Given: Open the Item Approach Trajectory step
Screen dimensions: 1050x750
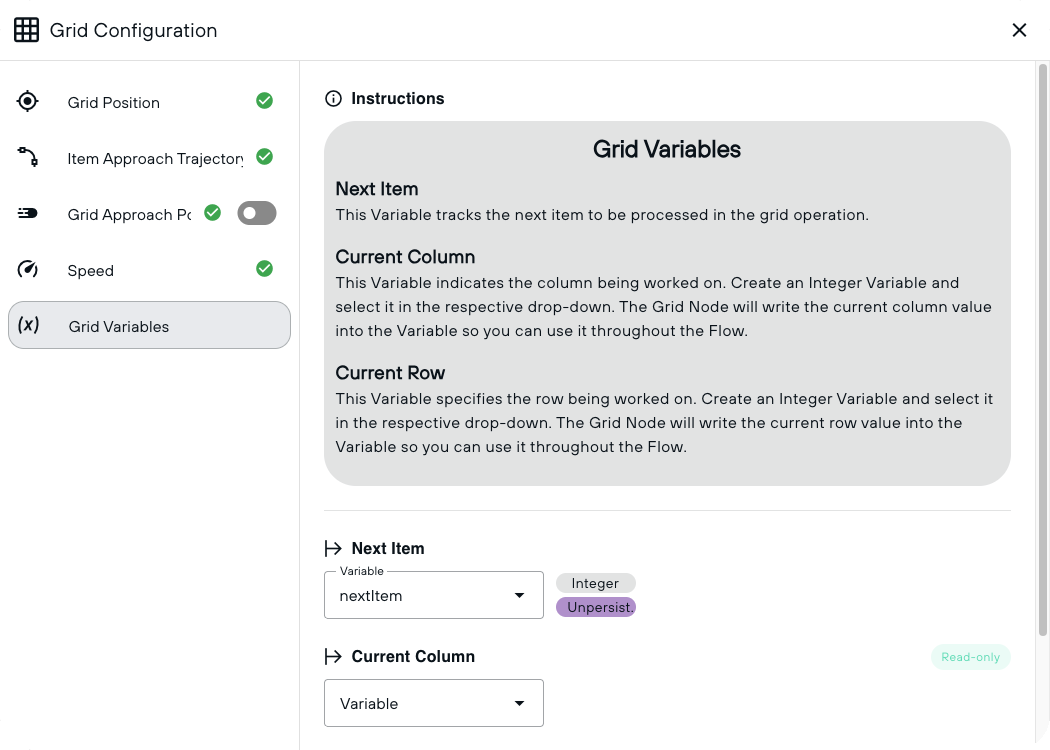Looking at the screenshot, I should click(x=149, y=158).
